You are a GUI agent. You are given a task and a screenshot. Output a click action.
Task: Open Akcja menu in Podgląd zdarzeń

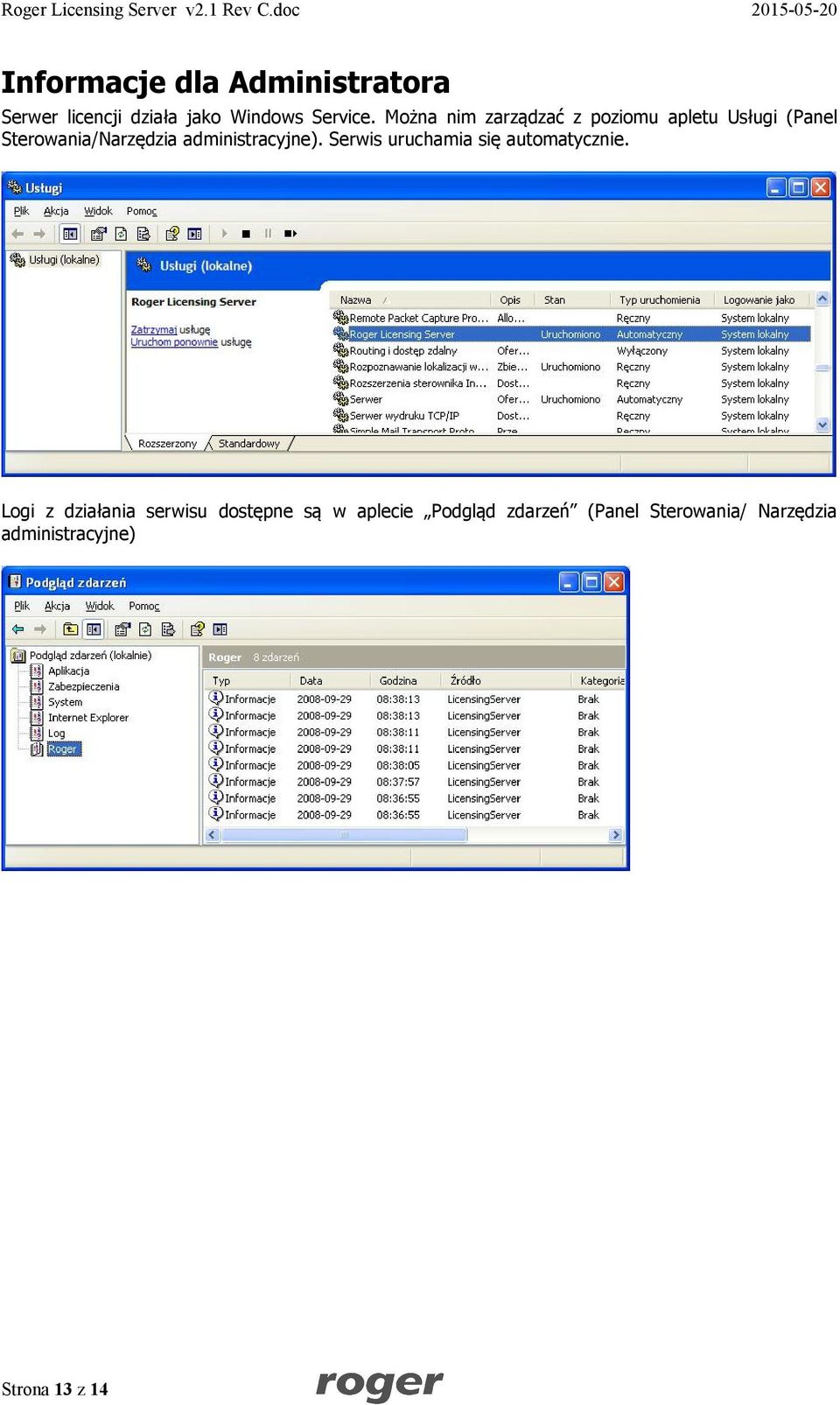pos(57,606)
